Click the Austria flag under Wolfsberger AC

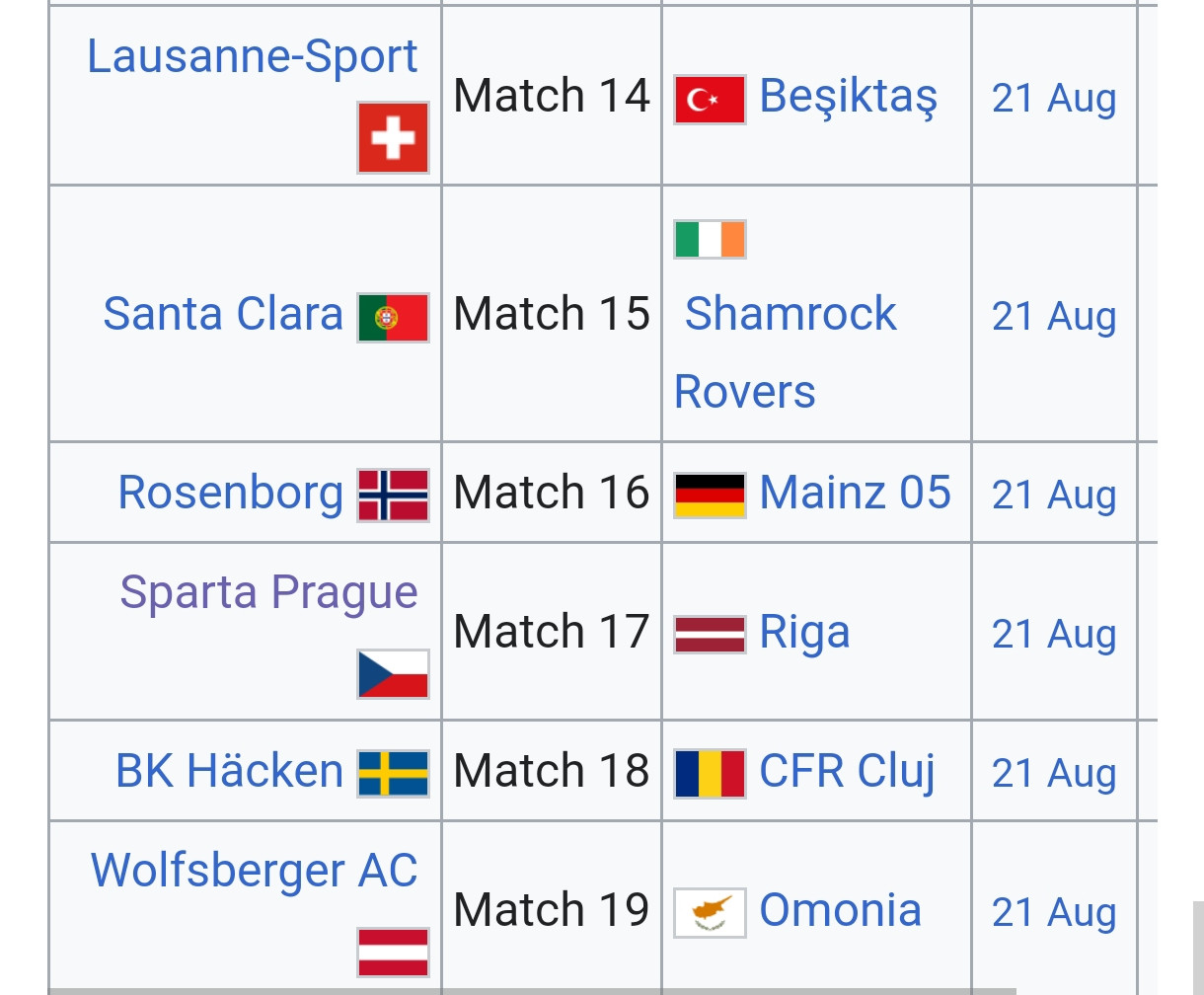click(393, 953)
